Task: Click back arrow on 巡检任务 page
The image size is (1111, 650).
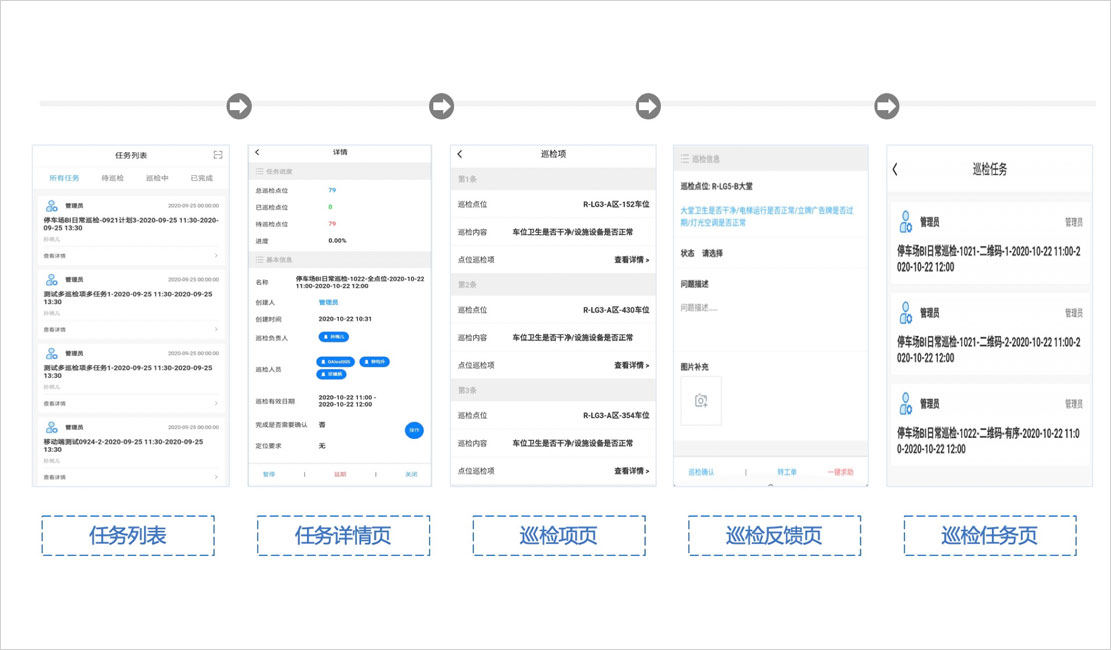Action: (x=895, y=170)
